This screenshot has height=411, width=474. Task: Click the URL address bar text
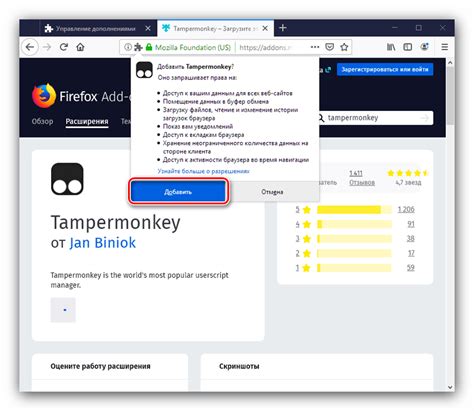(266, 47)
